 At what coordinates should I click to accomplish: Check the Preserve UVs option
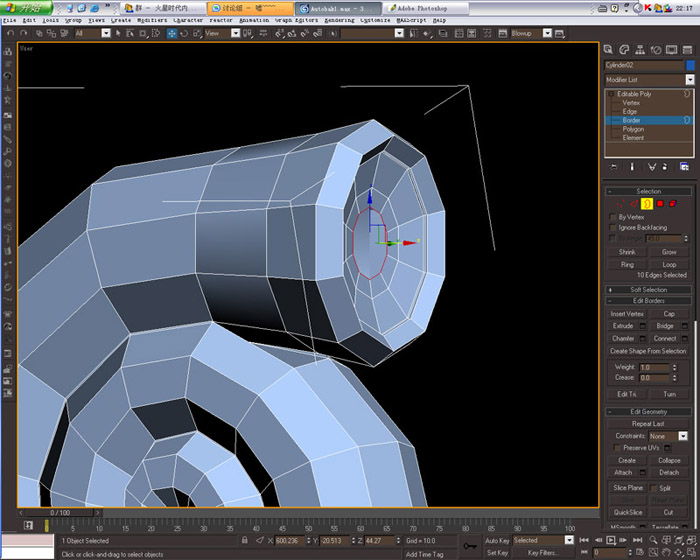pos(617,448)
